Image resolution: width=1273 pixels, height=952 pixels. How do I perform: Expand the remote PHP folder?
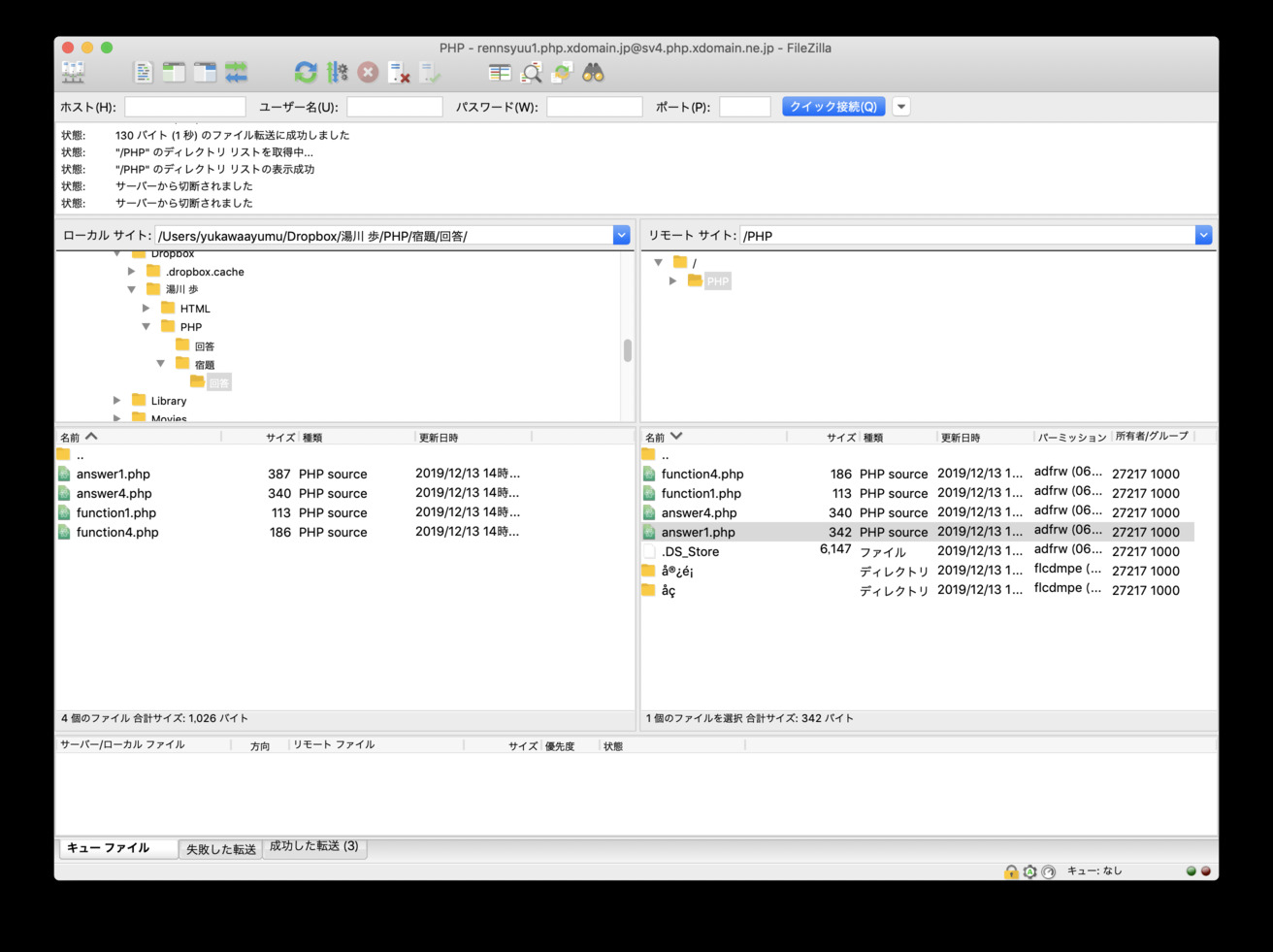coord(672,280)
